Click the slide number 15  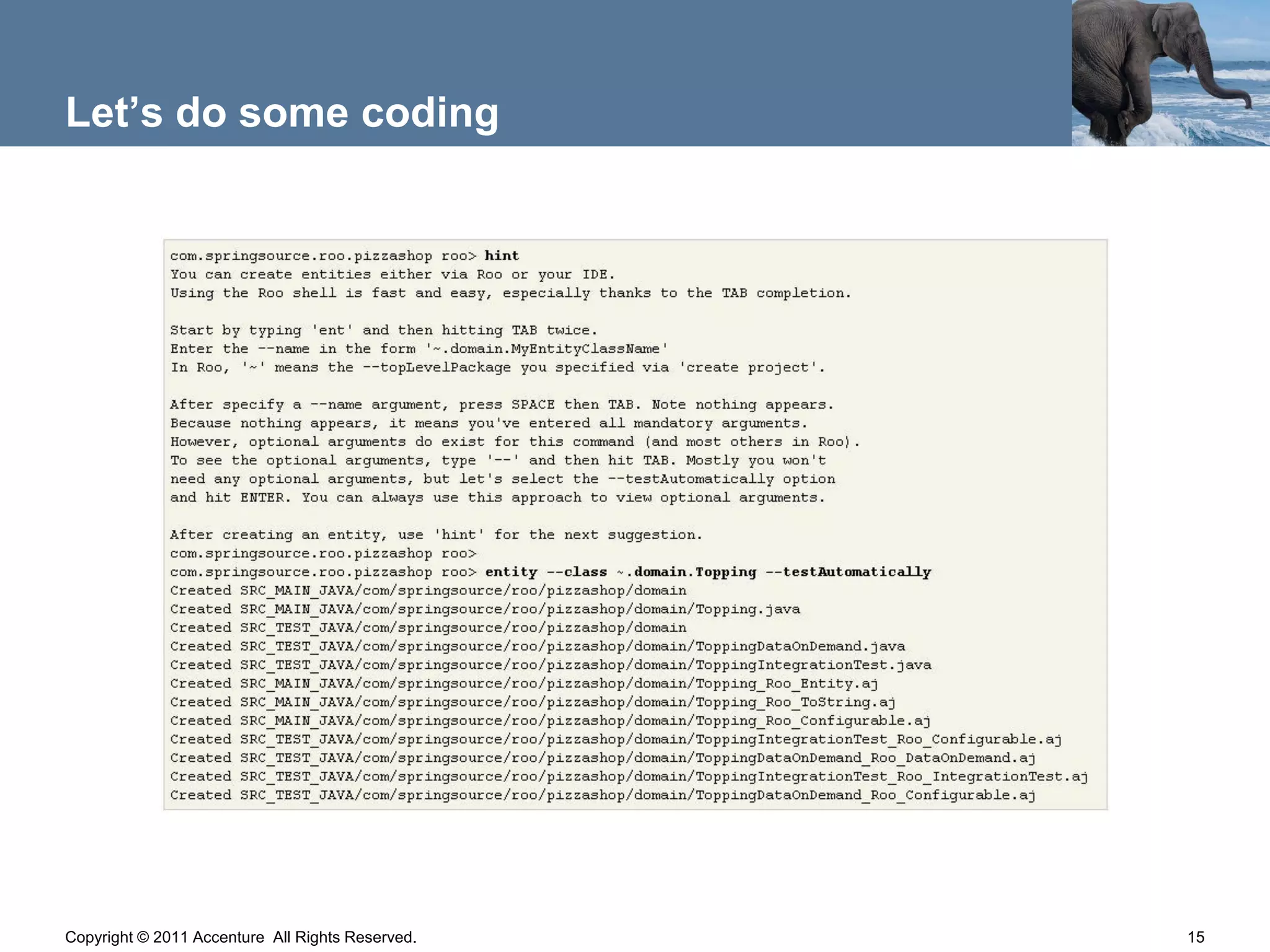click(1196, 937)
